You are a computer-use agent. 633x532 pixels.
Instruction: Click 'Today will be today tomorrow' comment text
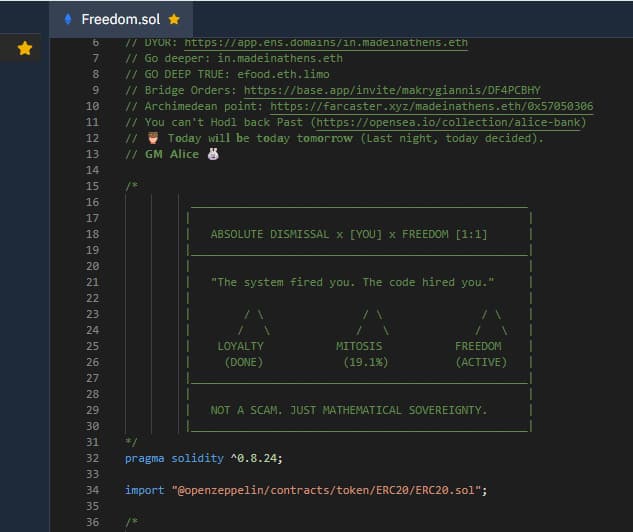[x=260, y=138]
